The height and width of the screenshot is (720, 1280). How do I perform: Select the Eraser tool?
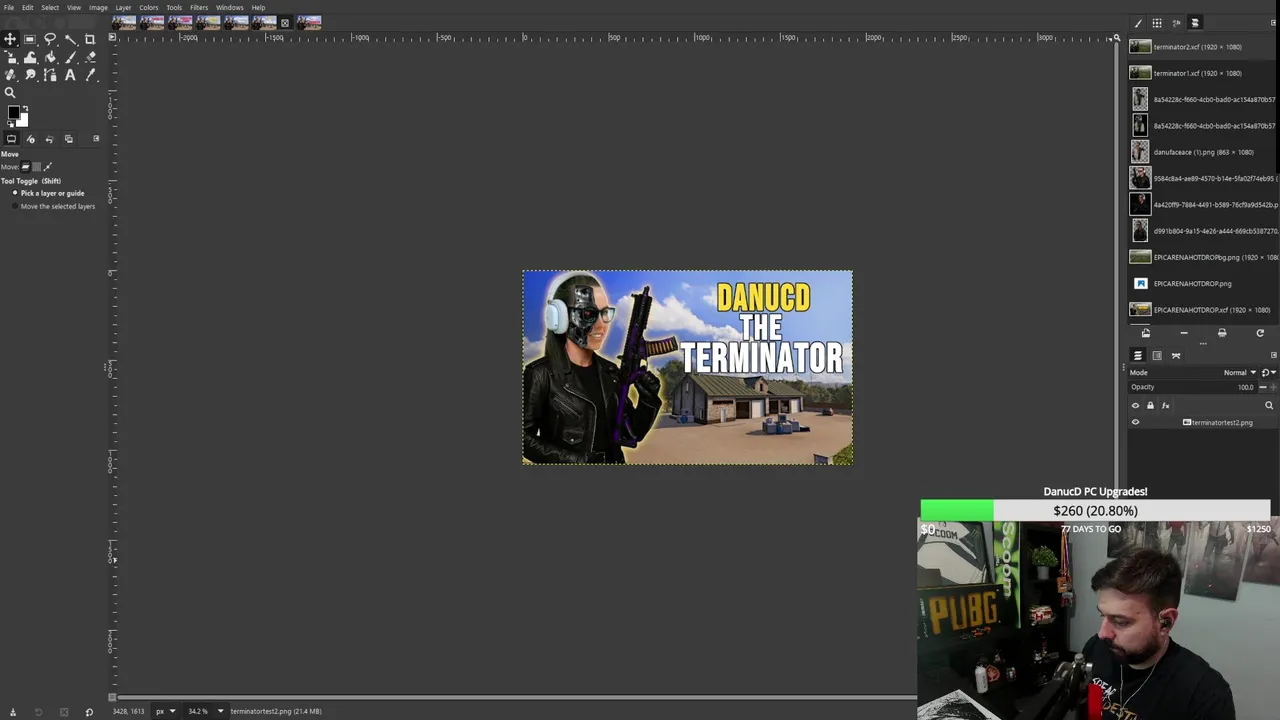(x=90, y=57)
